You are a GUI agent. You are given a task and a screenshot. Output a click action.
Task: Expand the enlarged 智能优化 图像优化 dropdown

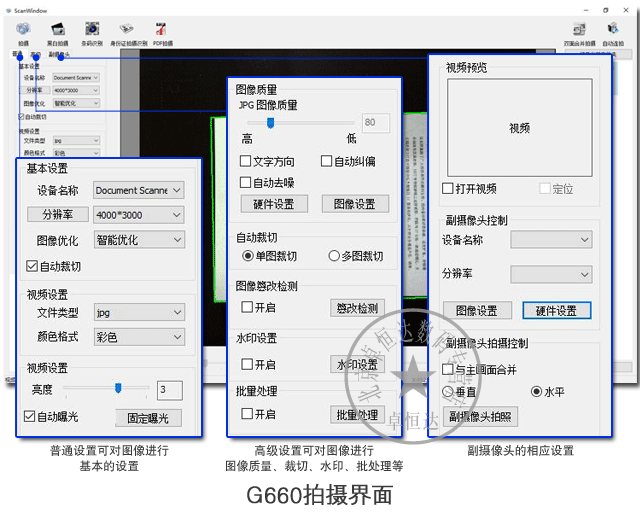(139, 240)
